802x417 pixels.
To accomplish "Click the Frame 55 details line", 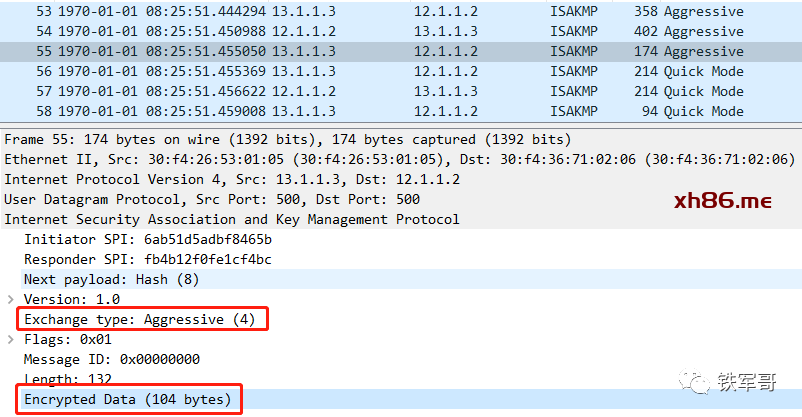I will [288, 139].
